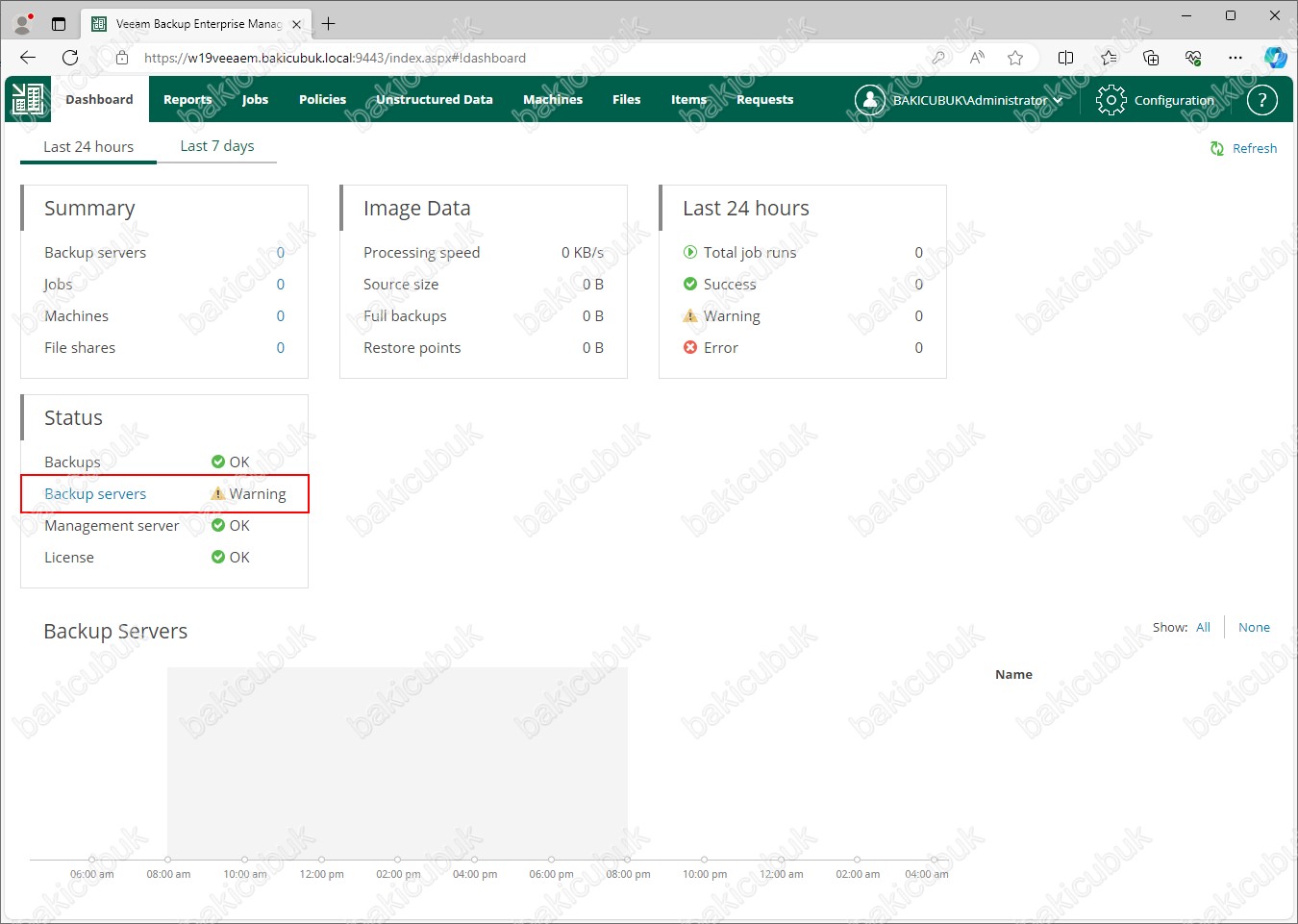Click the Processing speed value 0 KB/s

point(583,252)
